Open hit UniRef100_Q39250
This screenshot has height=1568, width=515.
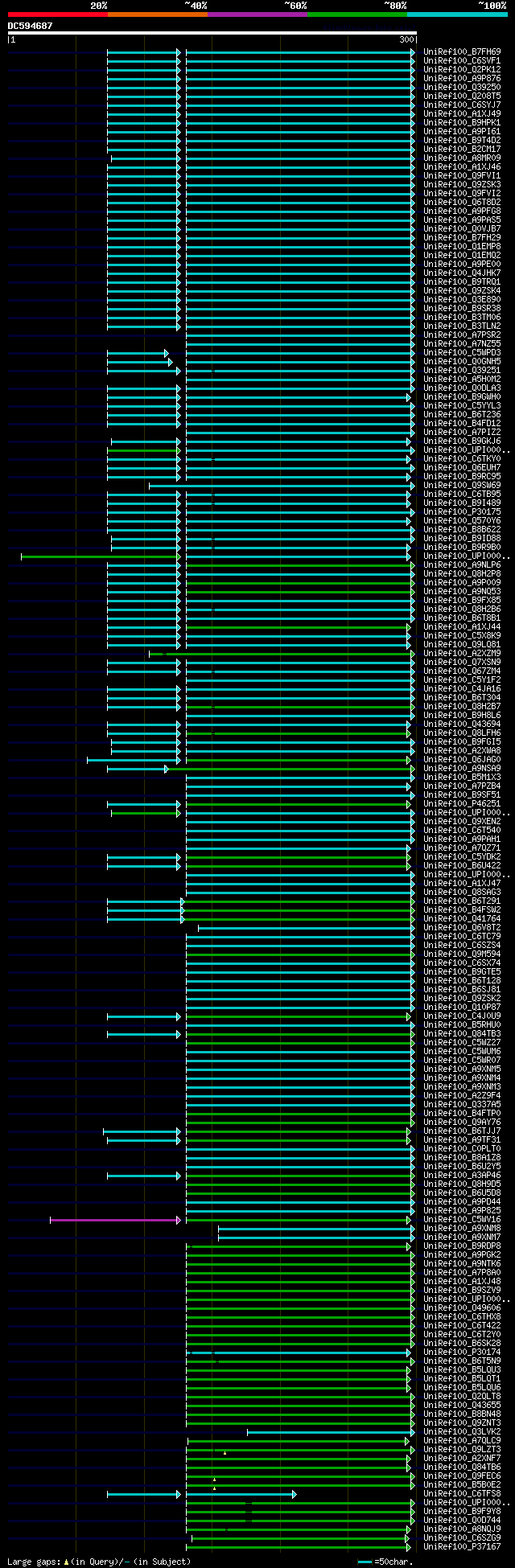point(462,87)
